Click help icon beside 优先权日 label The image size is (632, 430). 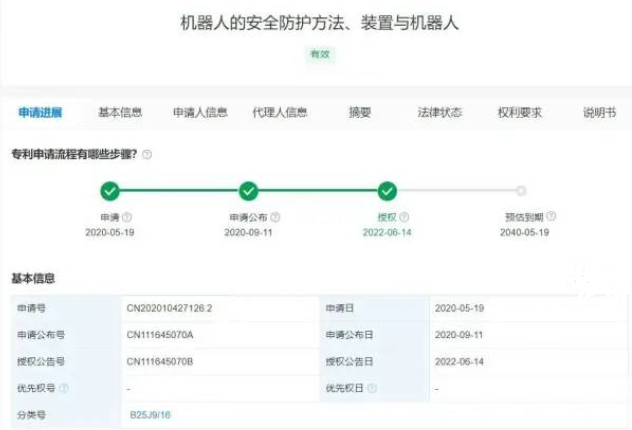(373, 388)
